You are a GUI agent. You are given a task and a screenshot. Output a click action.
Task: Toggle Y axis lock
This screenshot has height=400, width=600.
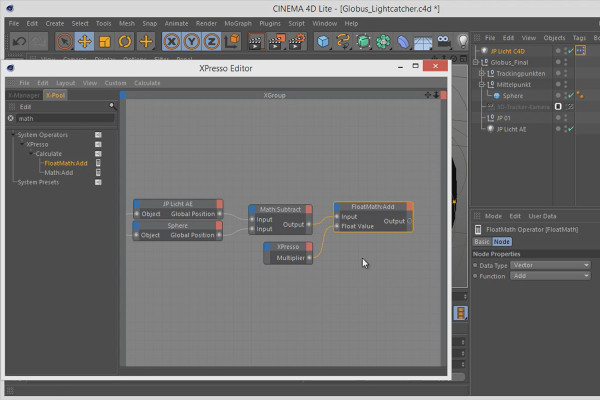pyautogui.click(x=191, y=41)
